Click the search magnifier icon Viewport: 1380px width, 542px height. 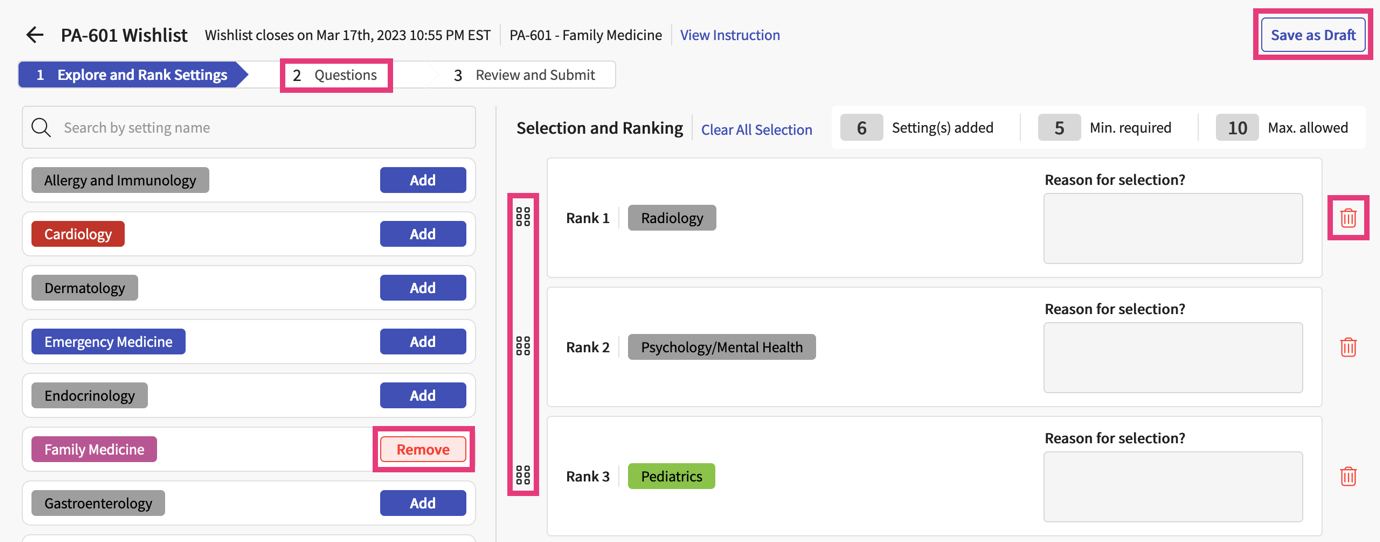coord(41,128)
